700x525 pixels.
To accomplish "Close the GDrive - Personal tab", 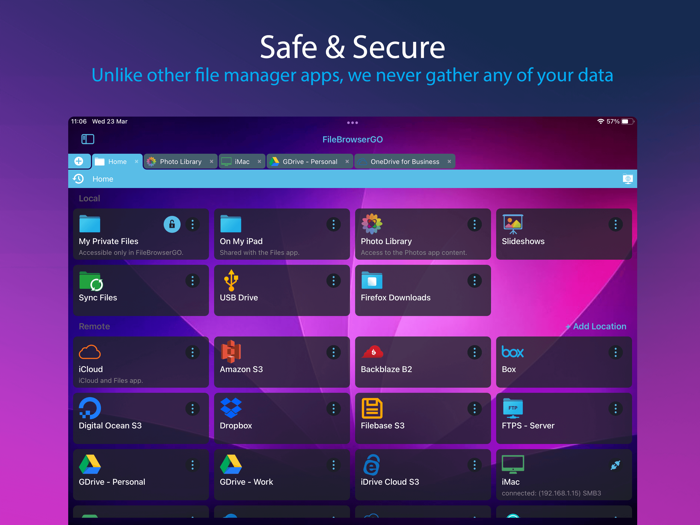I will click(347, 162).
